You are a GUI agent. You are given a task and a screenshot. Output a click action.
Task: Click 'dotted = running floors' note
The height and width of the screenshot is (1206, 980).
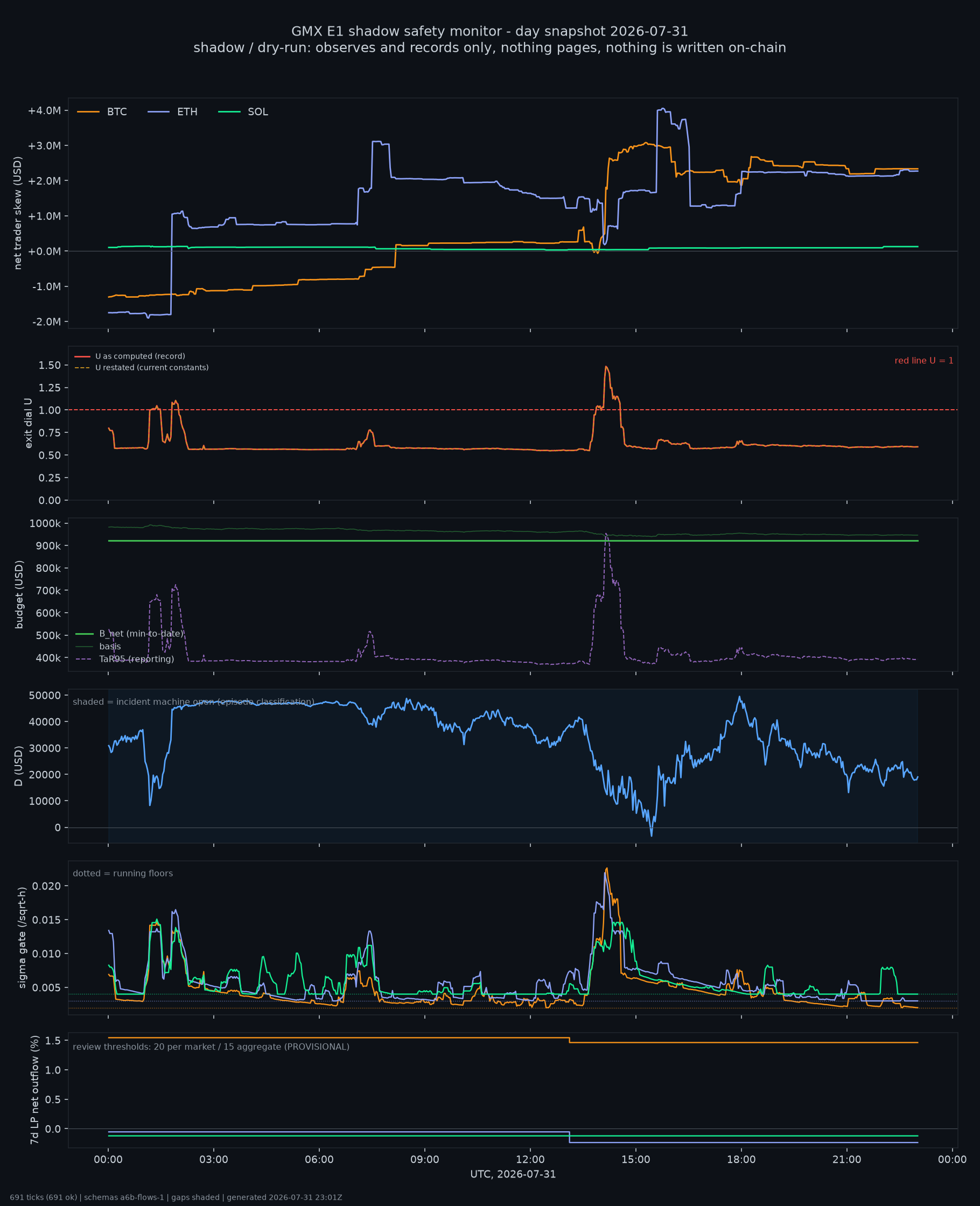point(123,873)
